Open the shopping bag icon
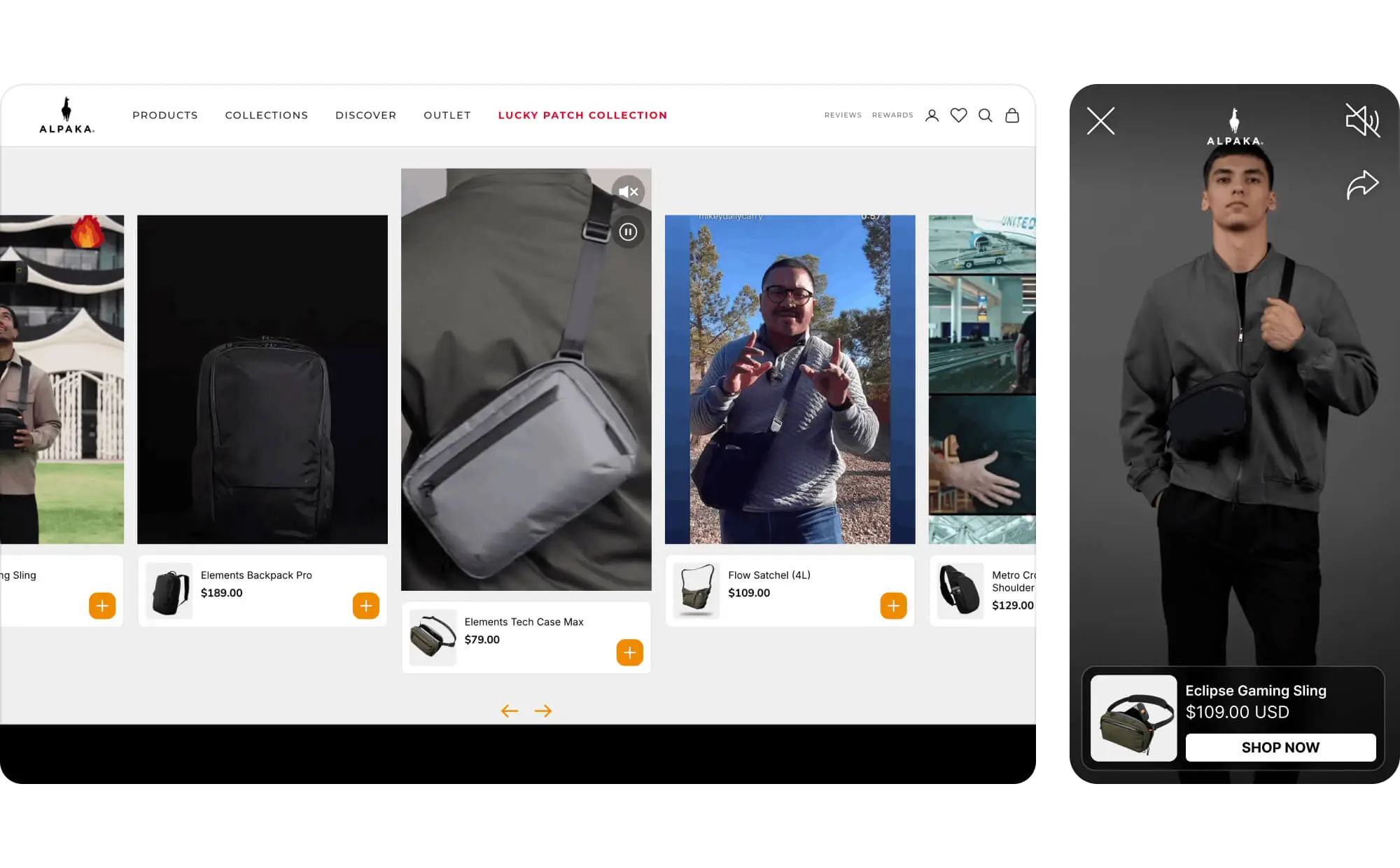Viewport: 1400px width, 868px height. tap(1012, 115)
